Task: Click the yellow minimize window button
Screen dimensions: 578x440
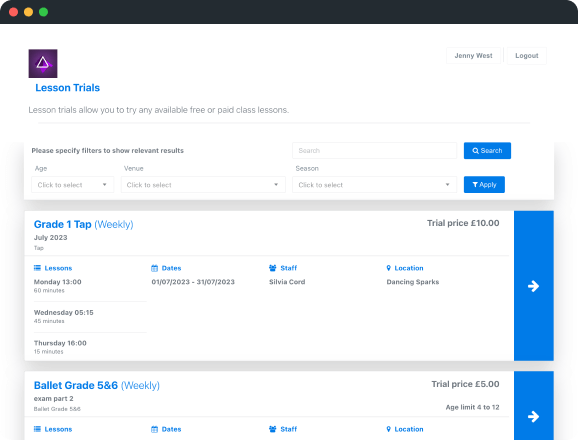Action: click(28, 12)
